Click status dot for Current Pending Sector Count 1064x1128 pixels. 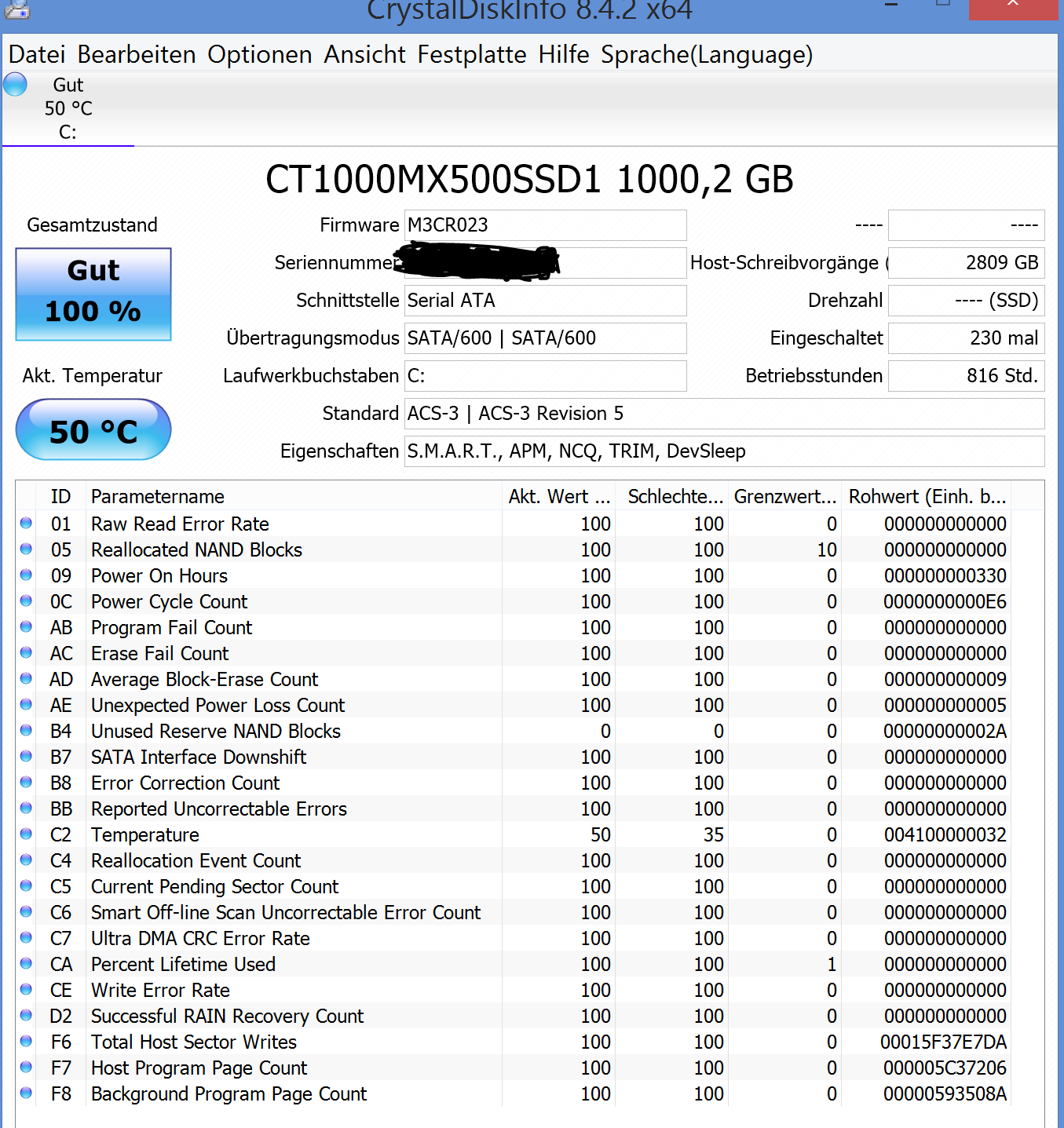(x=26, y=885)
